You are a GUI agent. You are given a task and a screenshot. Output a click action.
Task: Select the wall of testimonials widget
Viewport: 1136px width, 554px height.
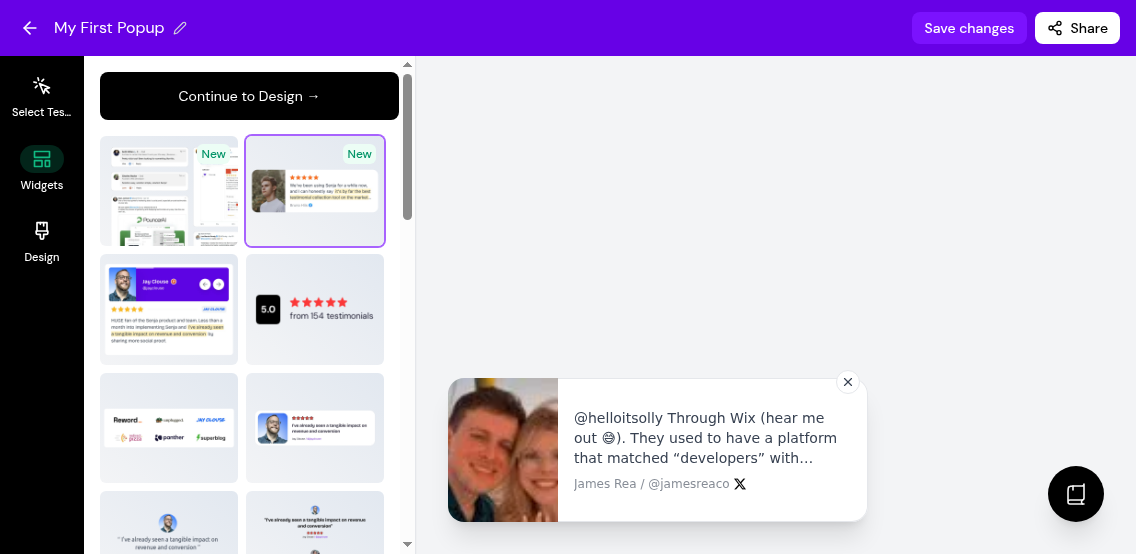169,191
